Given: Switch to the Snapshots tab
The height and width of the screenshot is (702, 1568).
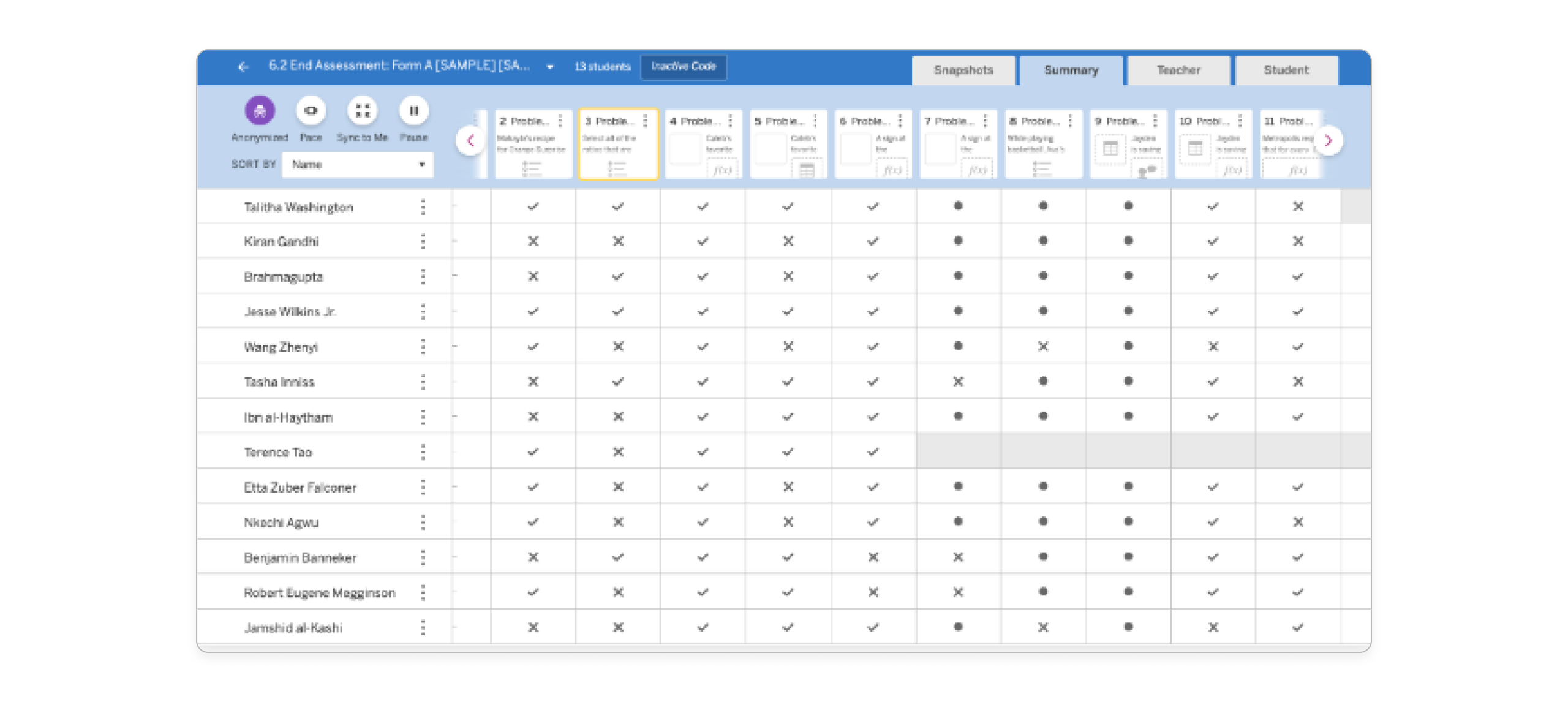Looking at the screenshot, I should [963, 70].
